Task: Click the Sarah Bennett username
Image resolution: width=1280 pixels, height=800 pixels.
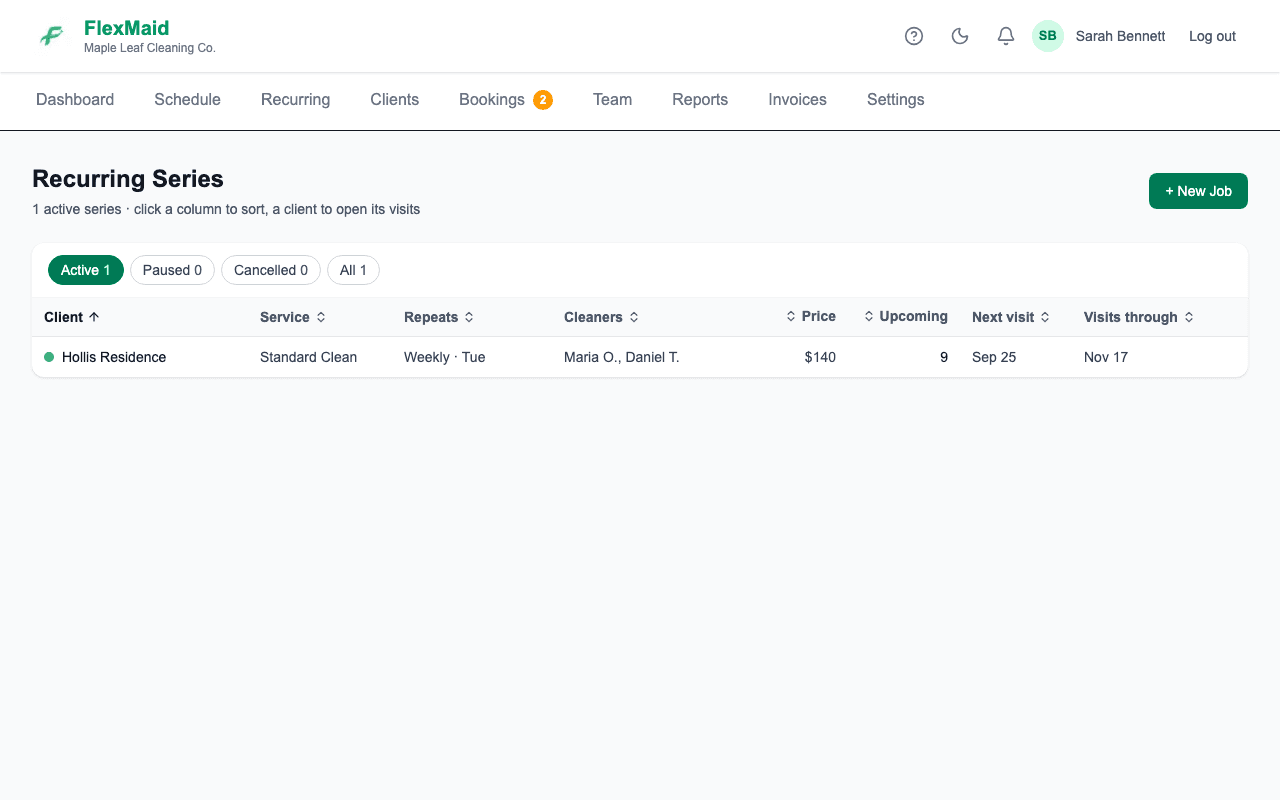Action: [1120, 36]
